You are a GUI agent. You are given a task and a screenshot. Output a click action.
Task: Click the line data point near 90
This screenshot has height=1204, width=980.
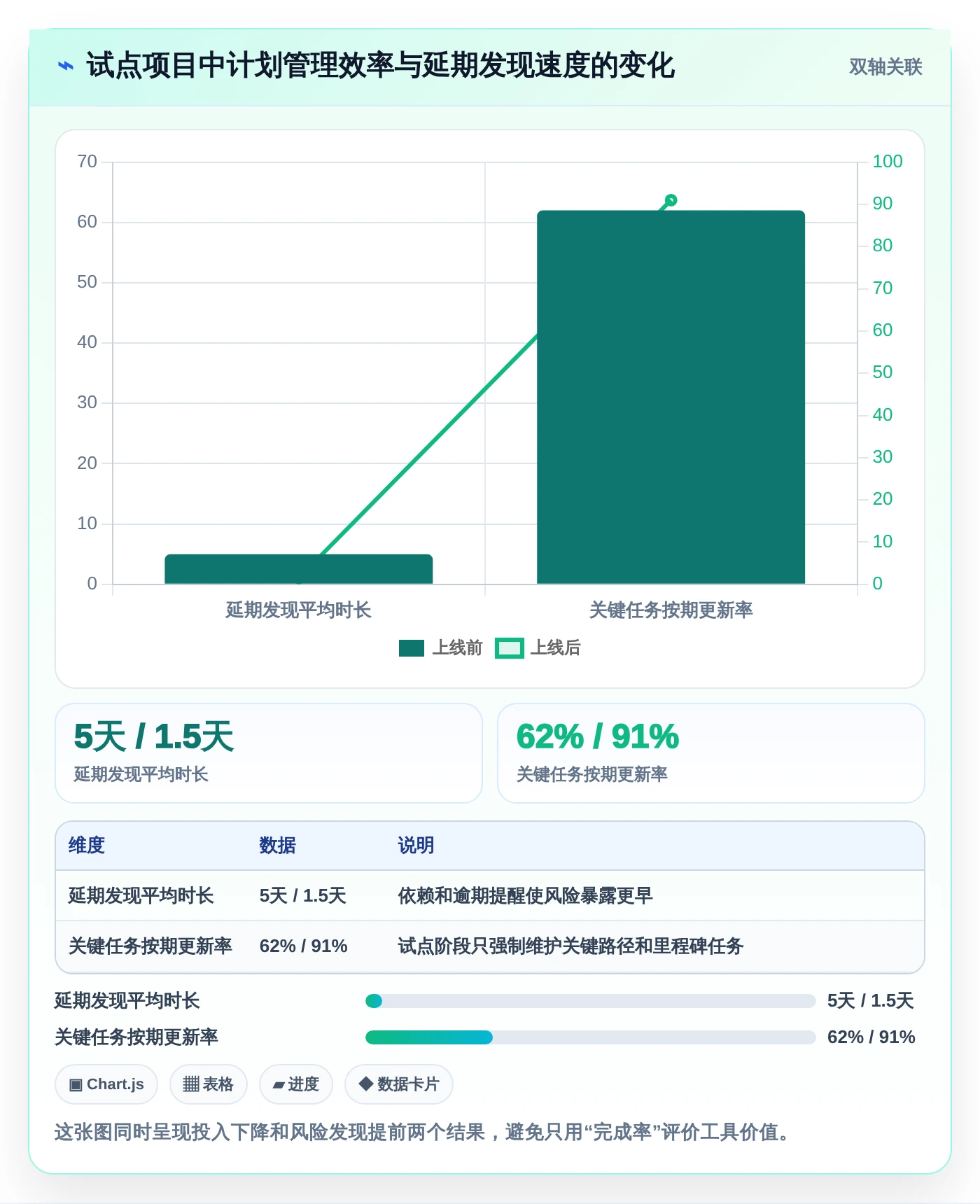(x=671, y=200)
